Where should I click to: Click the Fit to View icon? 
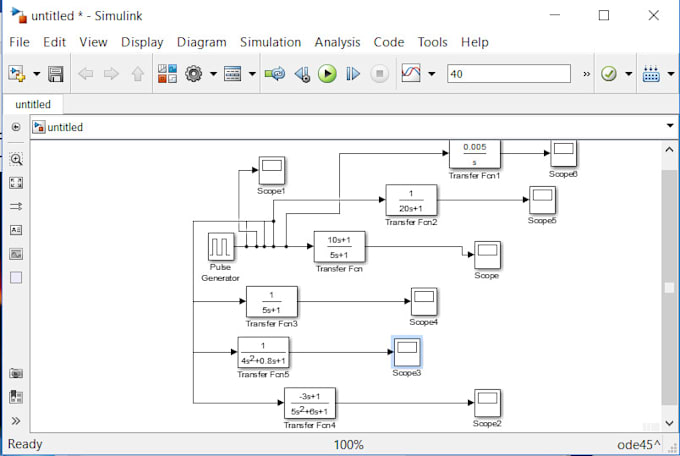click(16, 183)
